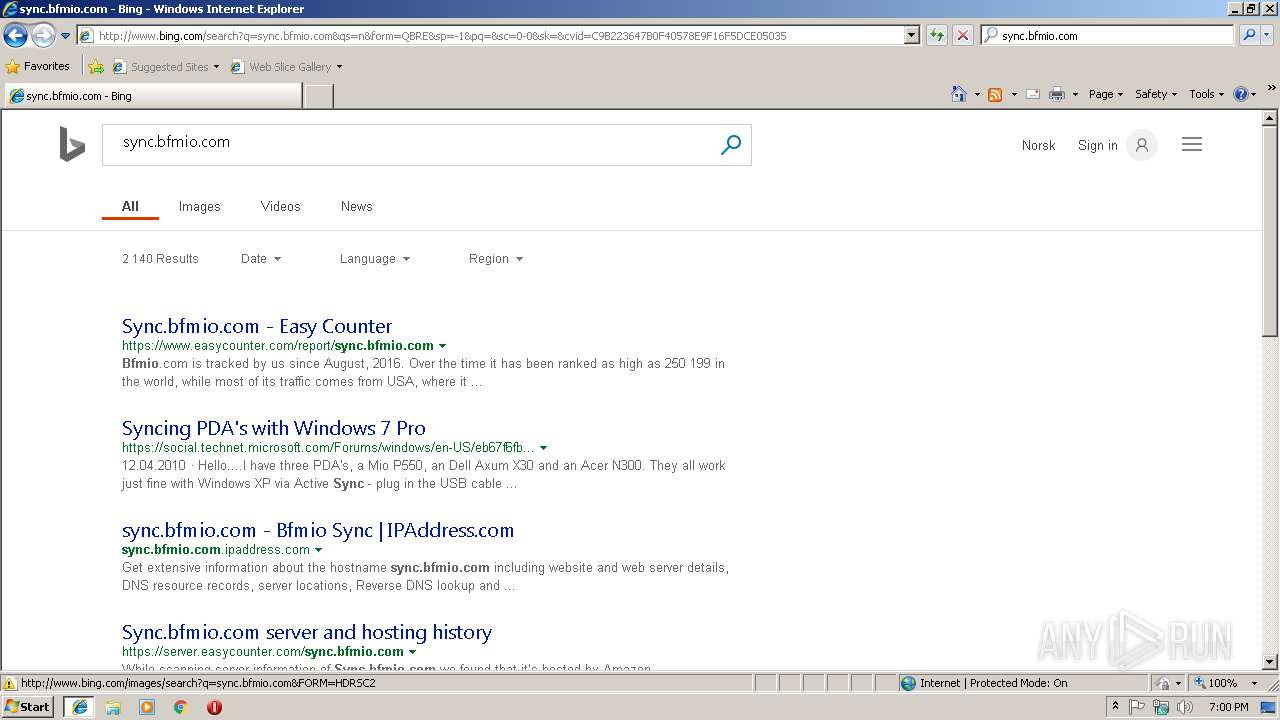Click the Internet Explorer taskbar icon
This screenshot has height=720, width=1280.
pyautogui.click(x=79, y=707)
